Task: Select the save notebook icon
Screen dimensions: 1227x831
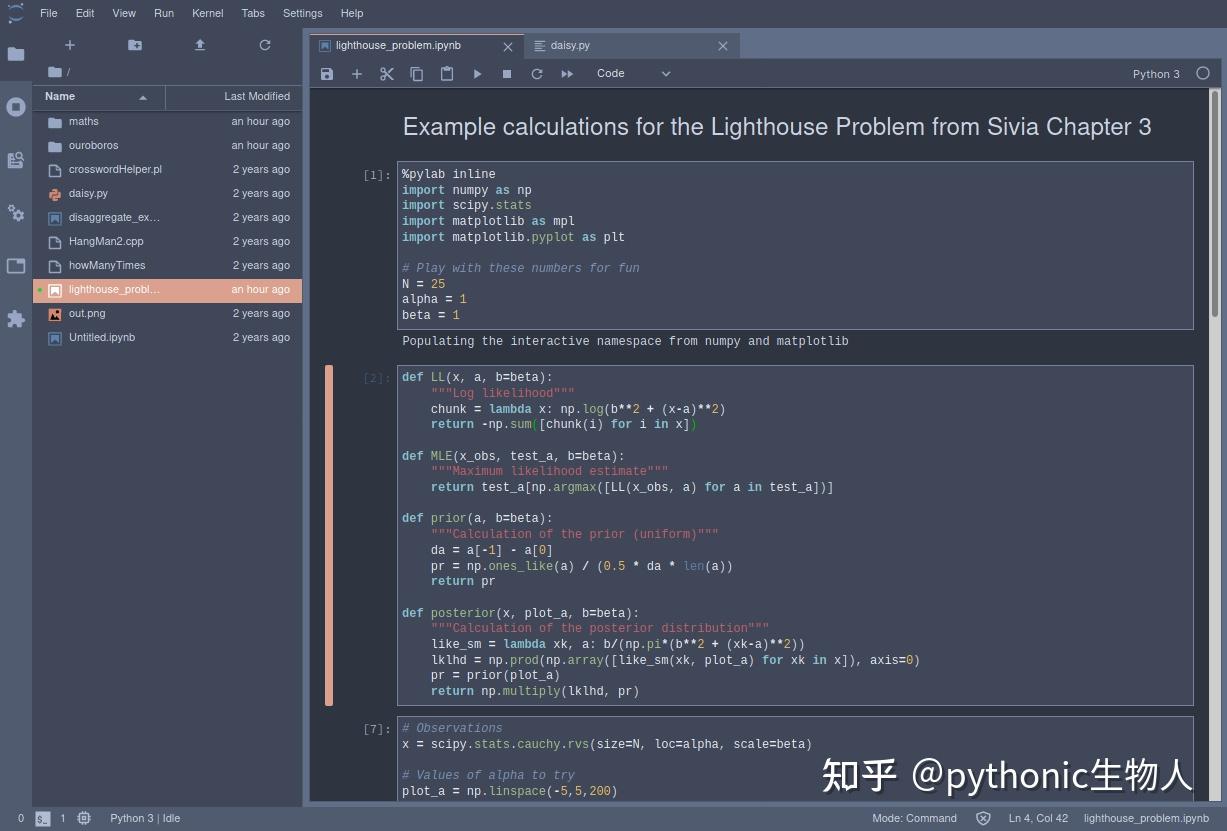Action: coord(327,73)
